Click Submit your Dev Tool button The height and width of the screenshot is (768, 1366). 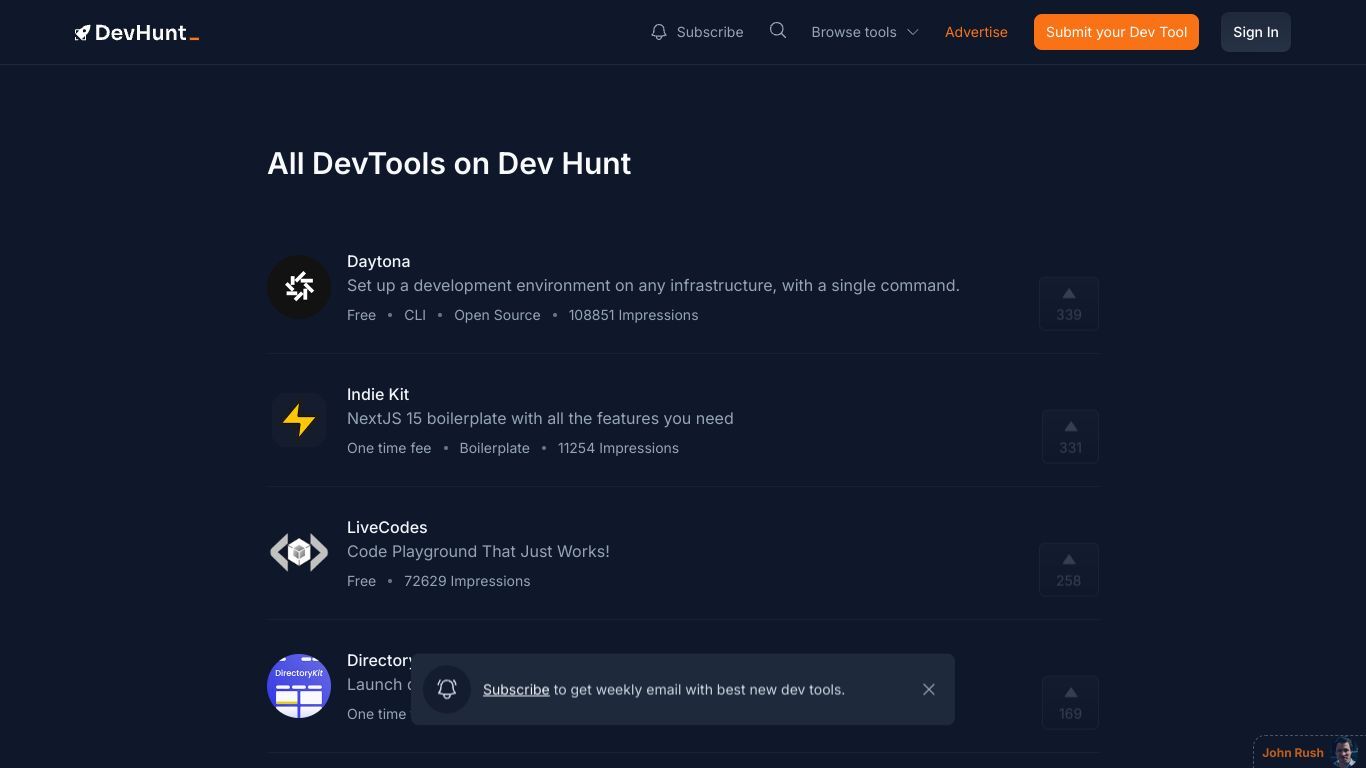(1116, 32)
